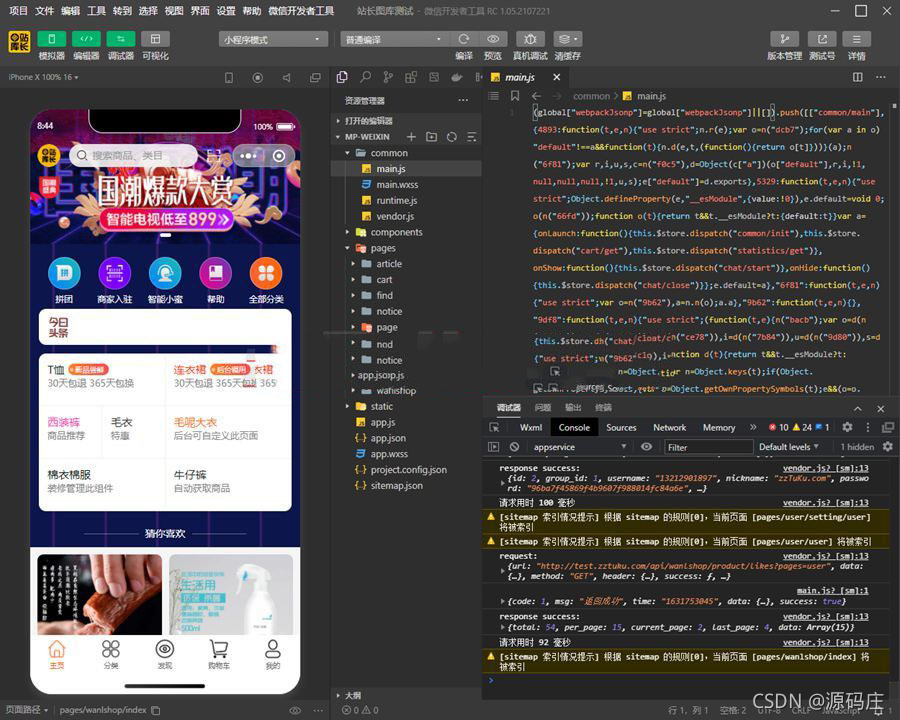Click the Console filter input field
This screenshot has width=900, height=720.
[x=708, y=447]
